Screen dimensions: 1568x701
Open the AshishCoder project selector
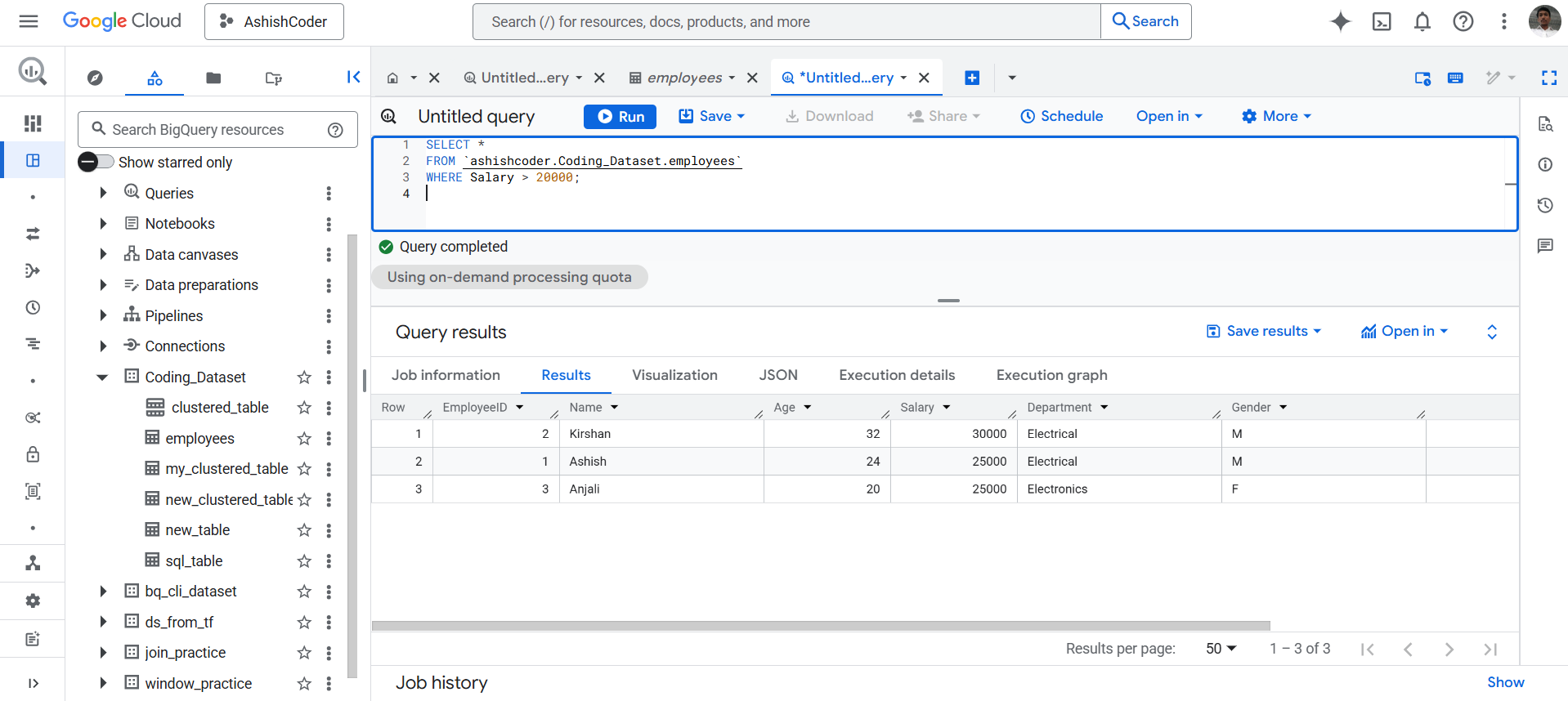coord(274,21)
